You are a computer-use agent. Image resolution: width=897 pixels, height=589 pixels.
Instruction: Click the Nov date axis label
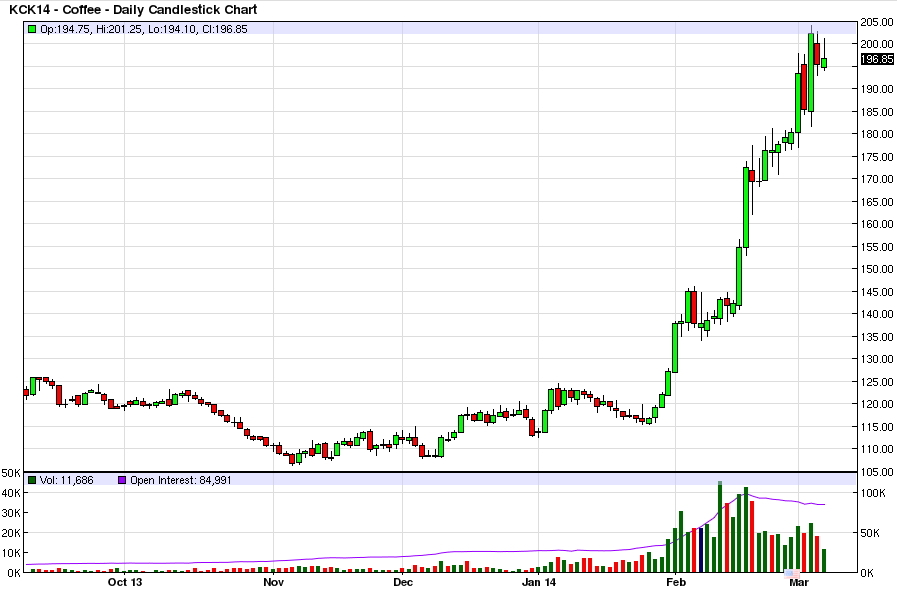coord(273,583)
